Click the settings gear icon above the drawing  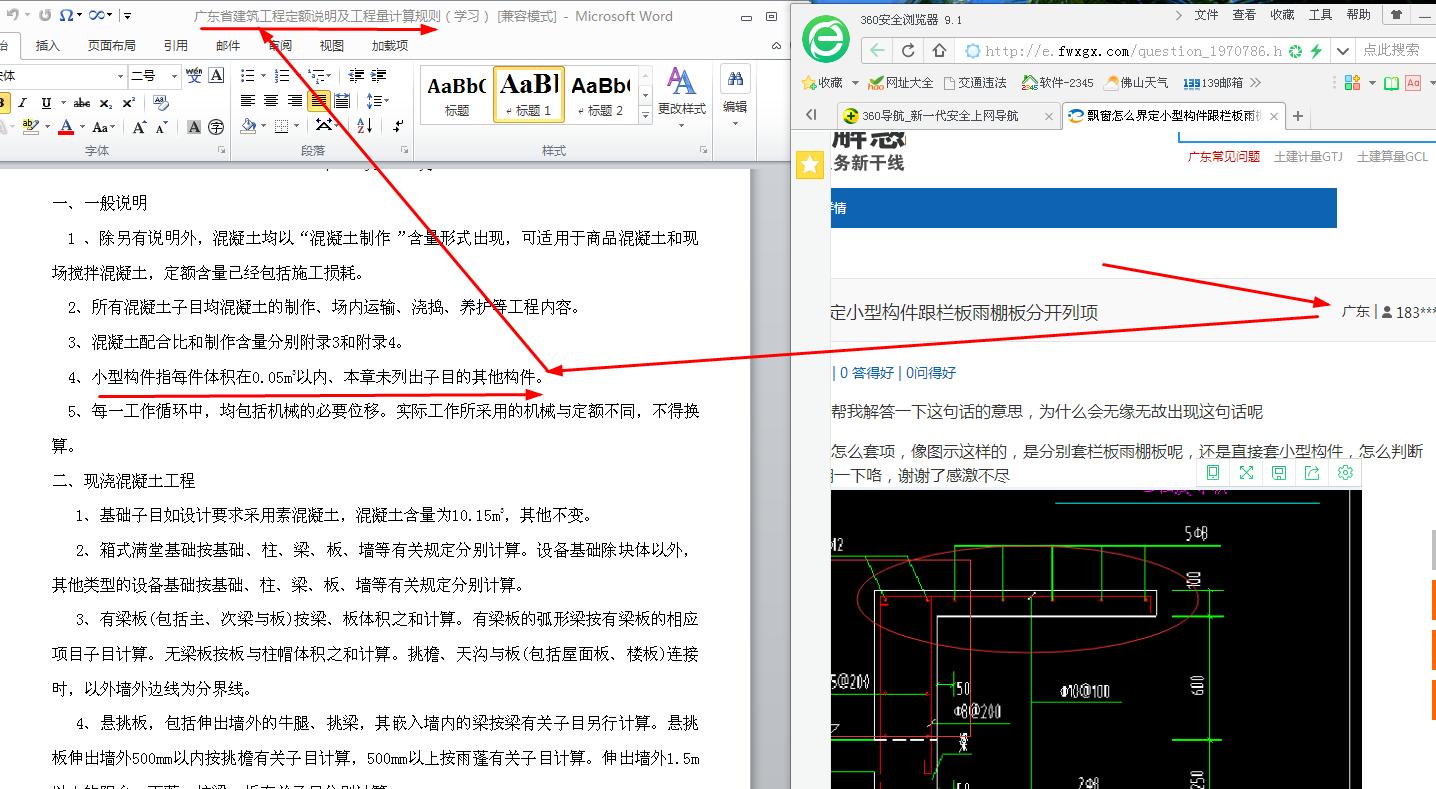coord(1345,473)
